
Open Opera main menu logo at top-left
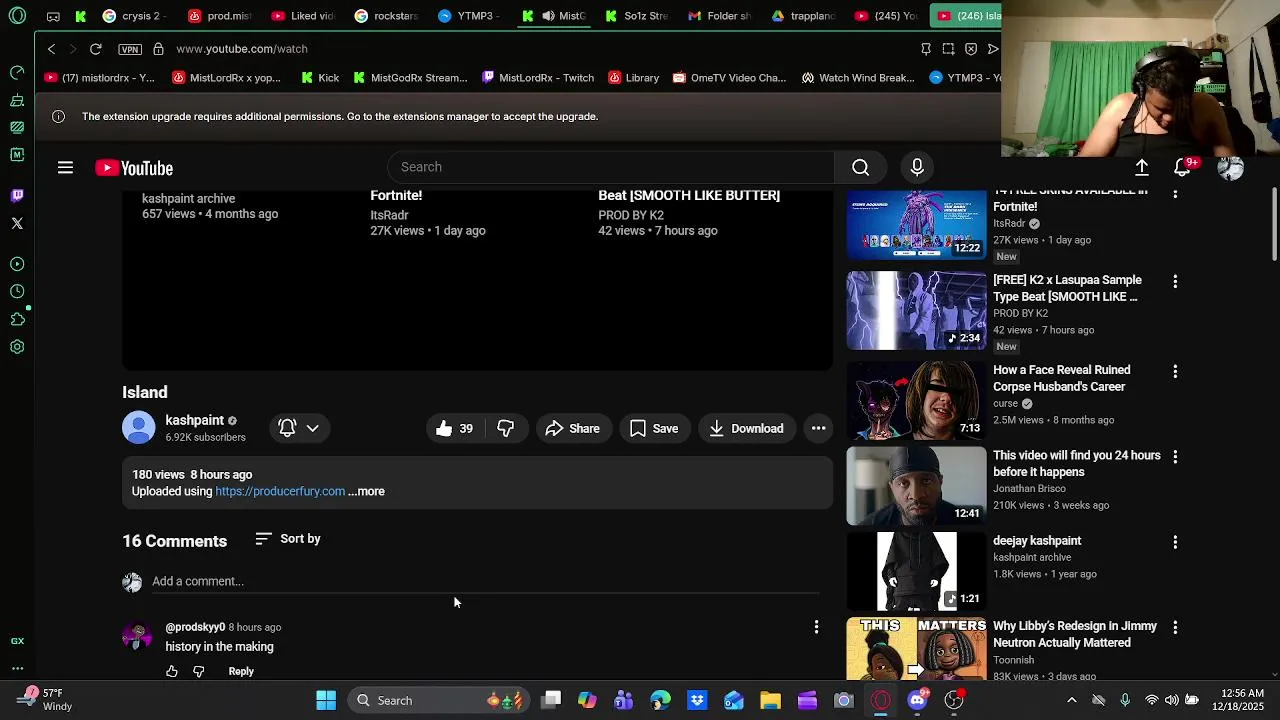(x=17, y=16)
